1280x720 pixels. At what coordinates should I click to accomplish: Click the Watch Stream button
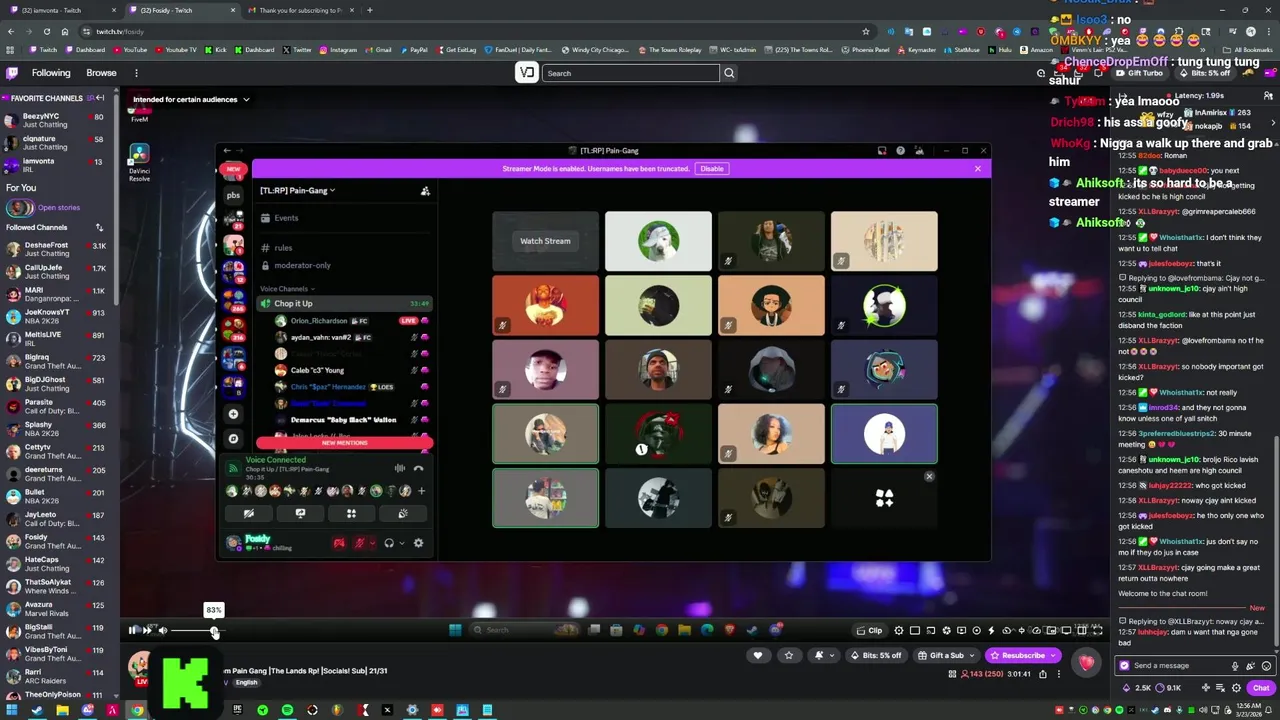click(x=545, y=241)
